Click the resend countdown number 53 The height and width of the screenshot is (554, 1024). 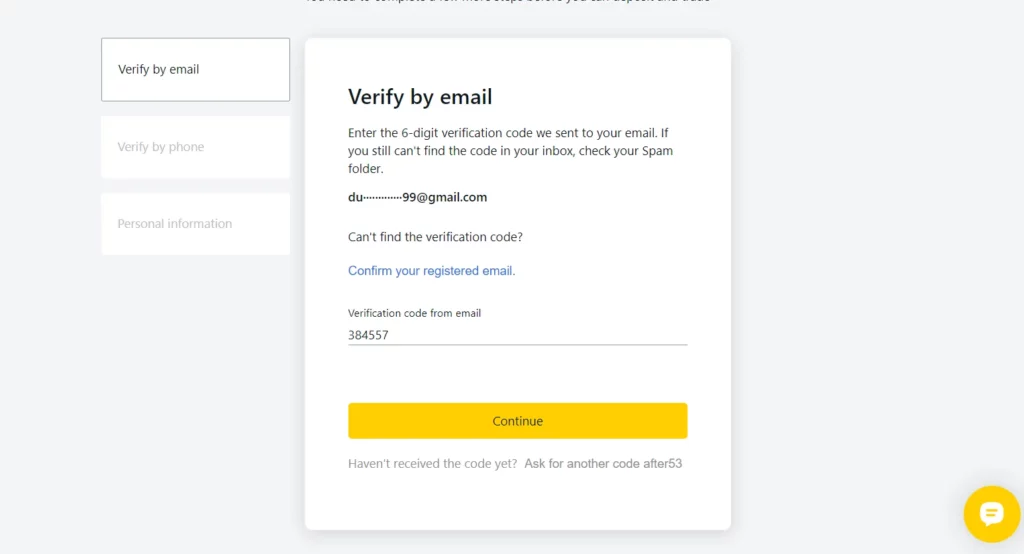pos(674,464)
